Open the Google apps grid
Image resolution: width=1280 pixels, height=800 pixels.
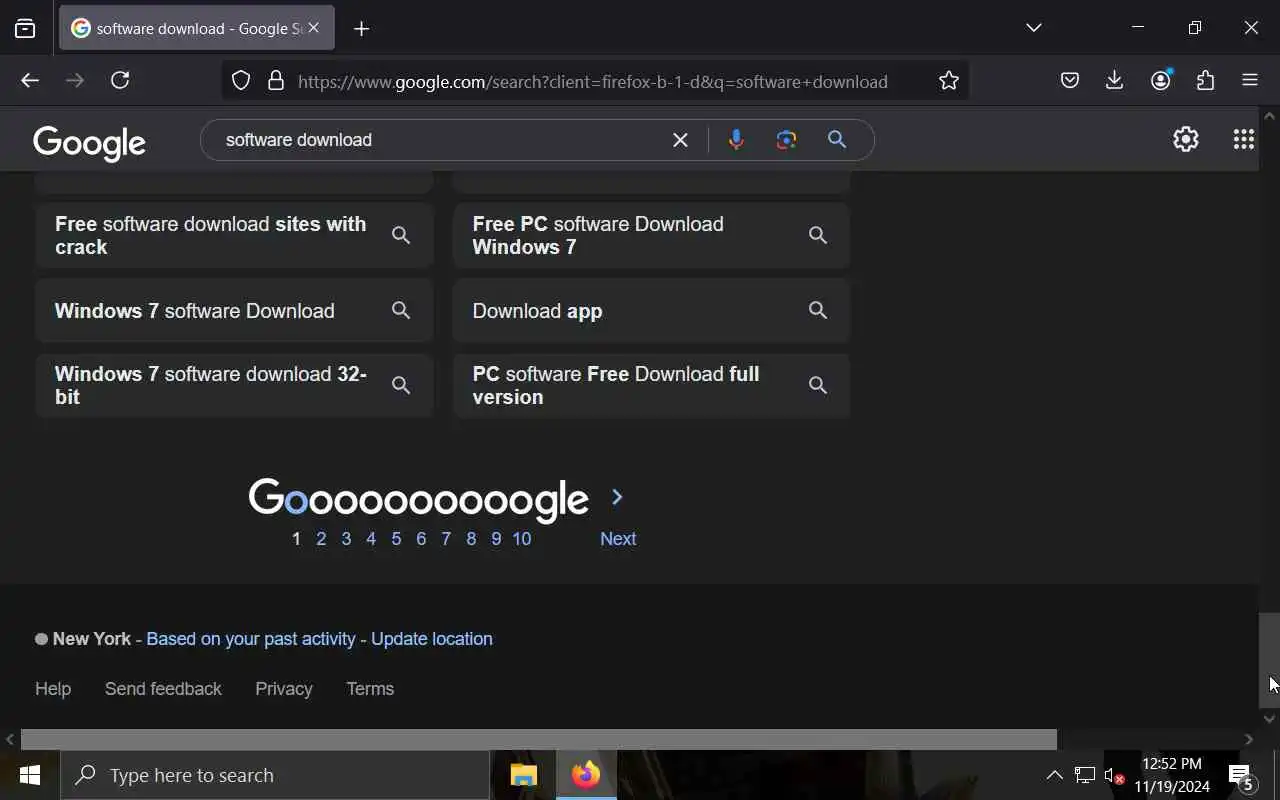pos(1244,139)
